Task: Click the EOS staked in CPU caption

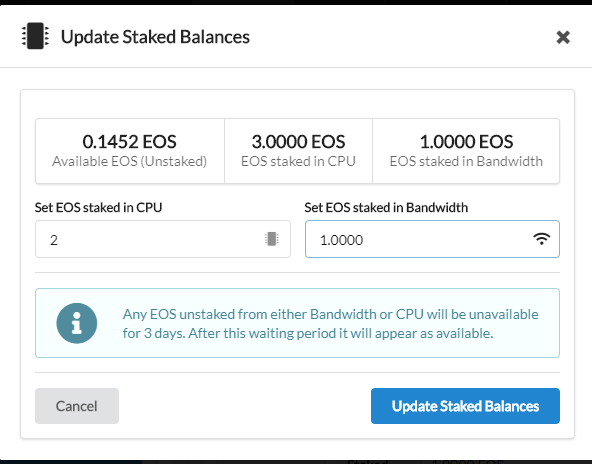Action: point(298,161)
